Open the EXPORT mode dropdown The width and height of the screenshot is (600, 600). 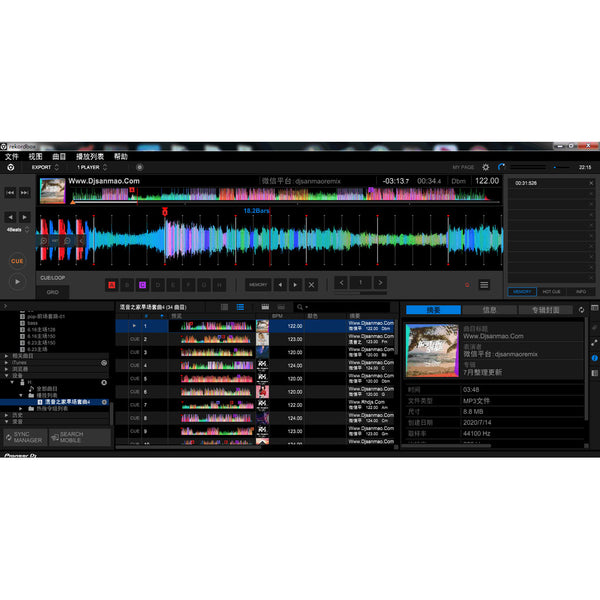click(45, 167)
